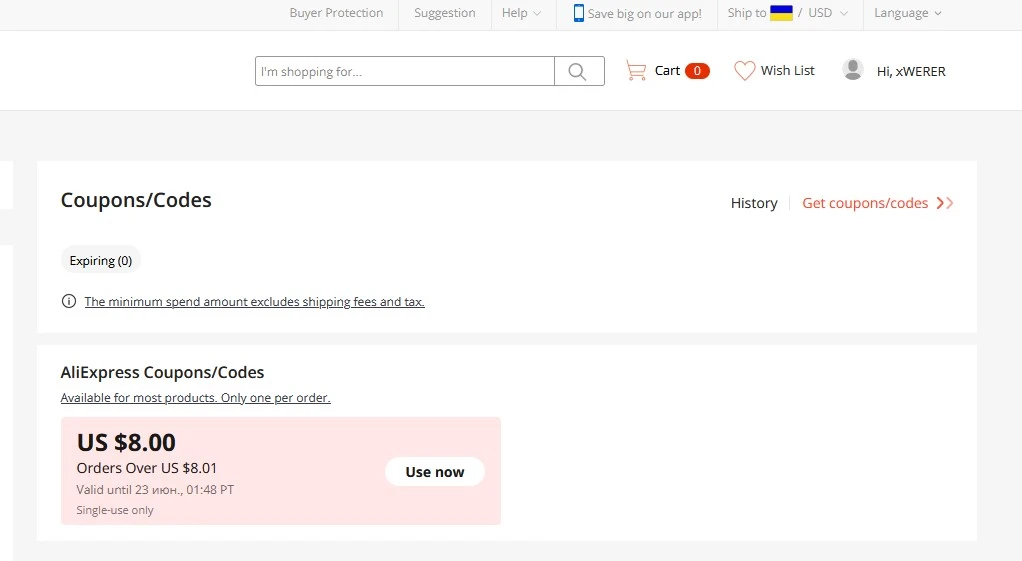Open the Wish List text link

tap(787, 70)
